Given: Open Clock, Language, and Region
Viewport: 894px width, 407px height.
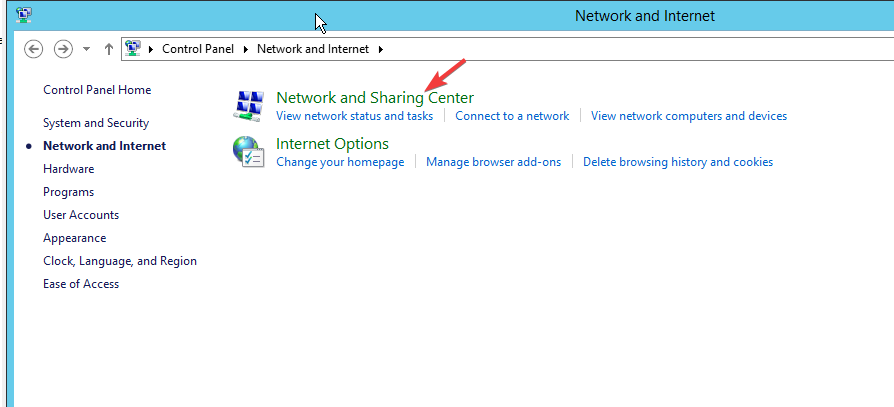Looking at the screenshot, I should (120, 261).
